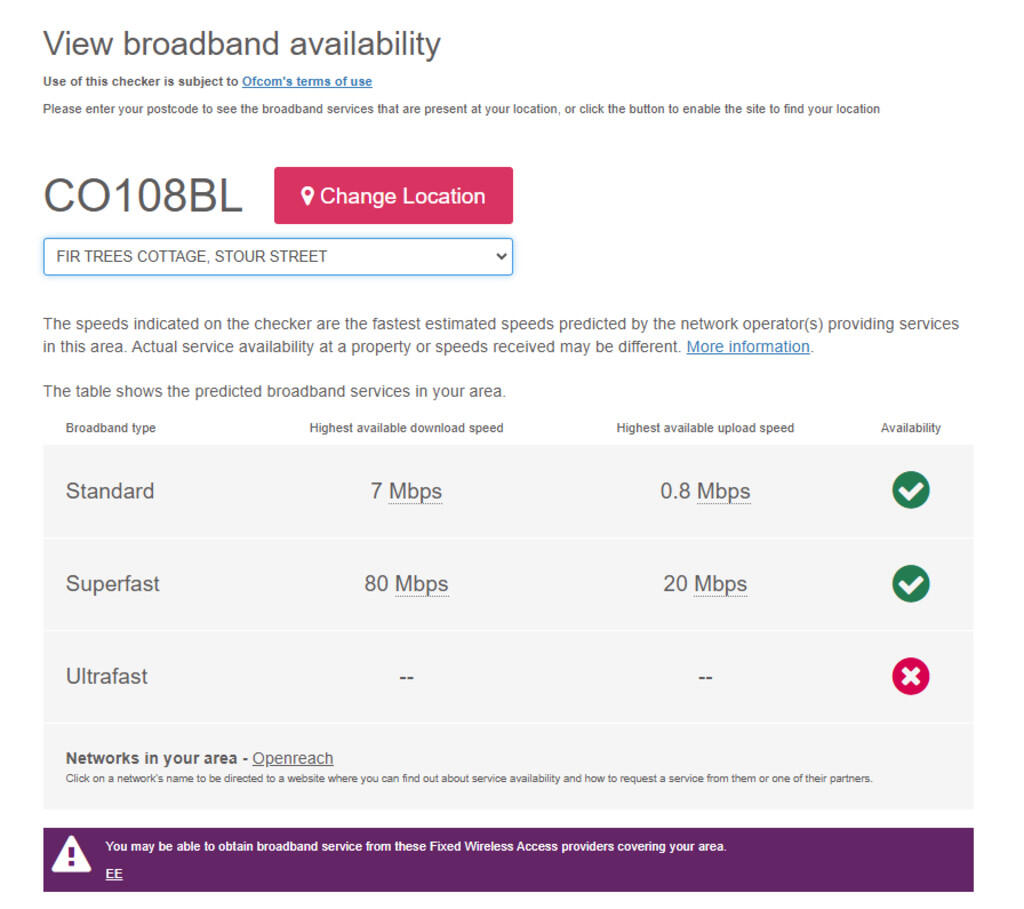1024x909 pixels.
Task: Click the Broadband type column header
Action: (111, 428)
